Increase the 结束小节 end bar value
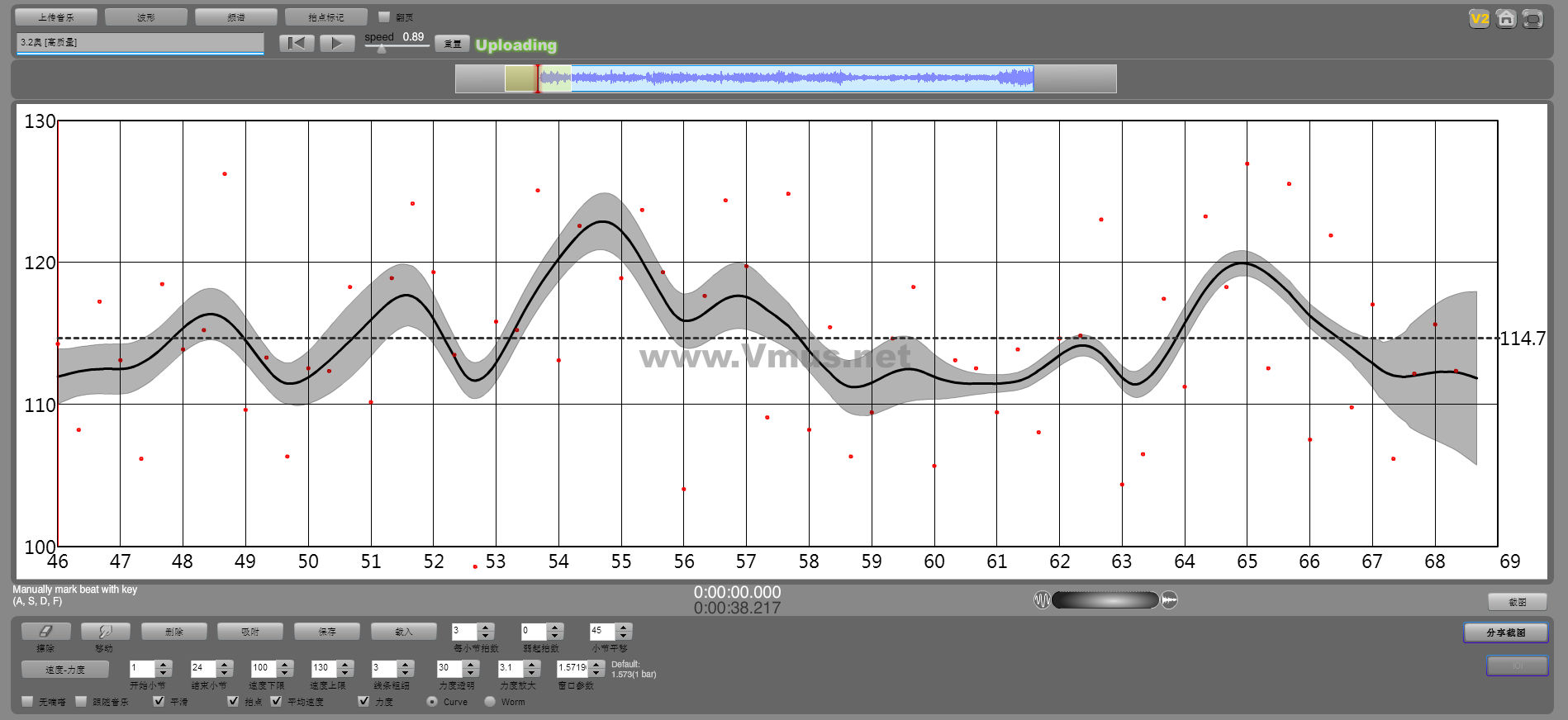Screen dimensions: 1568x720 225,664
